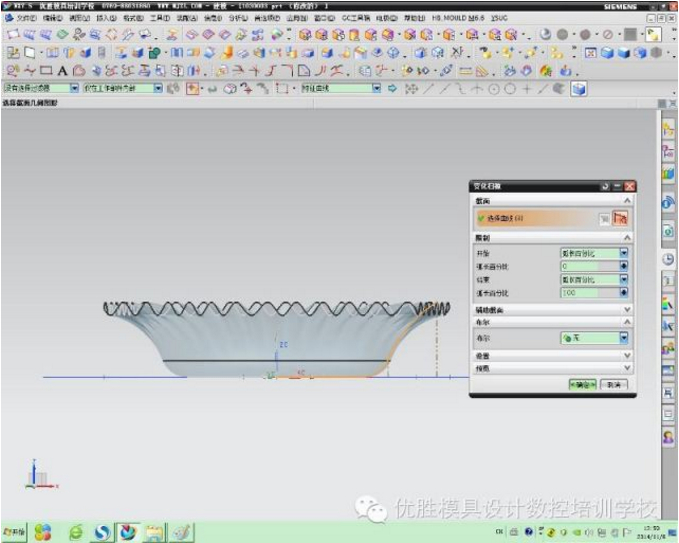Open the 分析(L) menu

tap(238, 18)
